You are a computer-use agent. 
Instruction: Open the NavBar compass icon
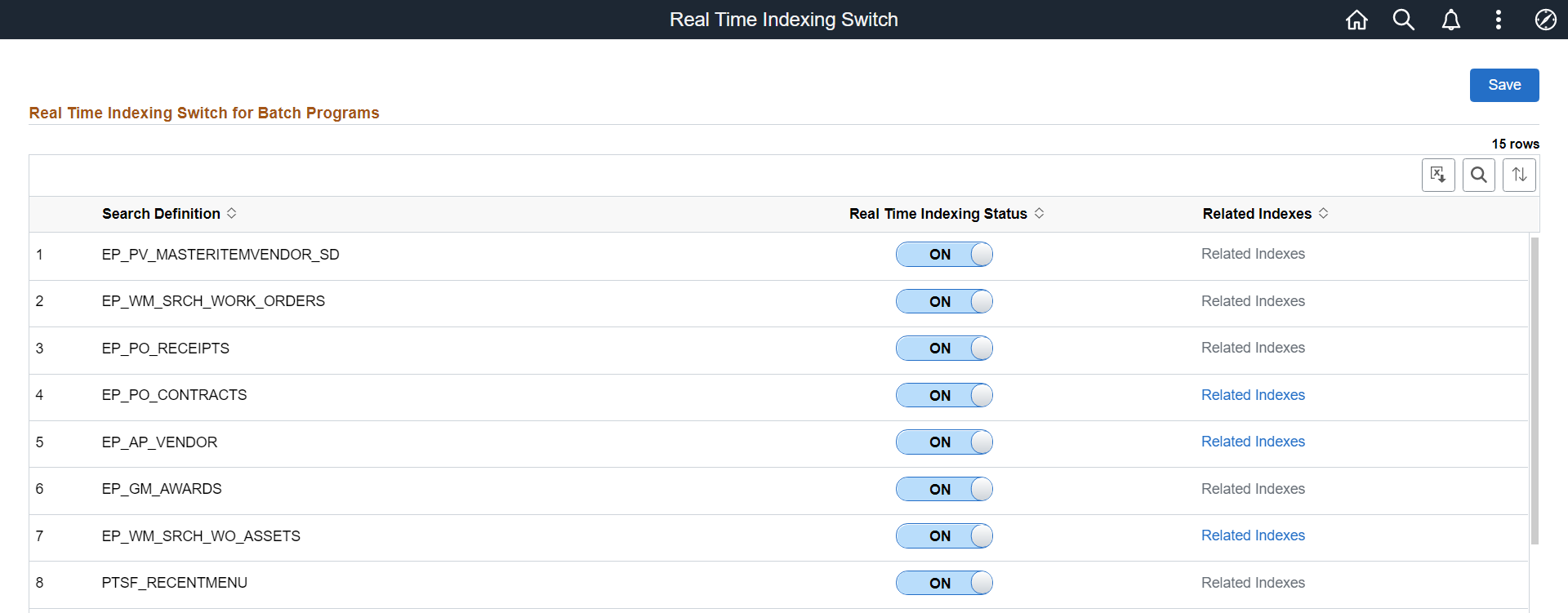point(1546,20)
